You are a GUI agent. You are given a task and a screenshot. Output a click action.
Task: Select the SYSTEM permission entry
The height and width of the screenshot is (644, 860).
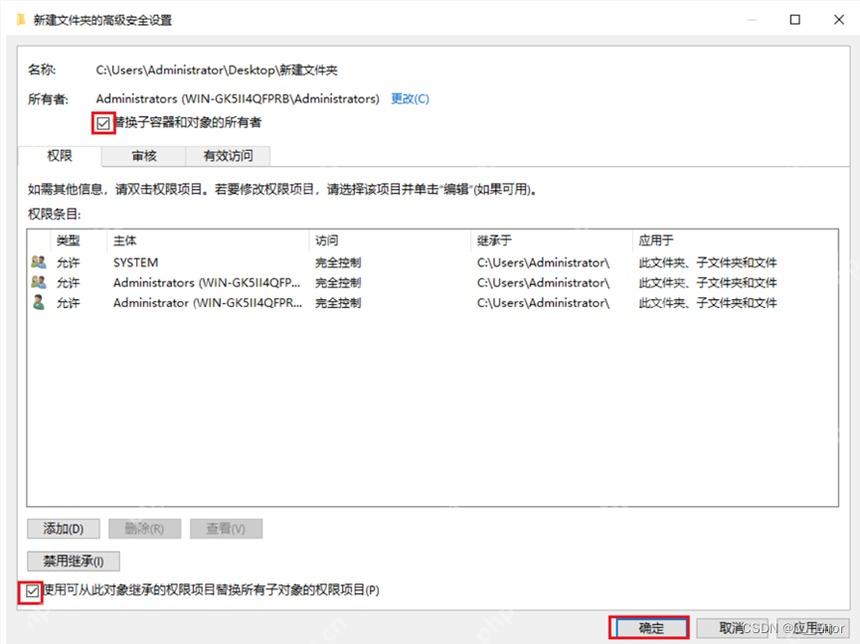432,262
